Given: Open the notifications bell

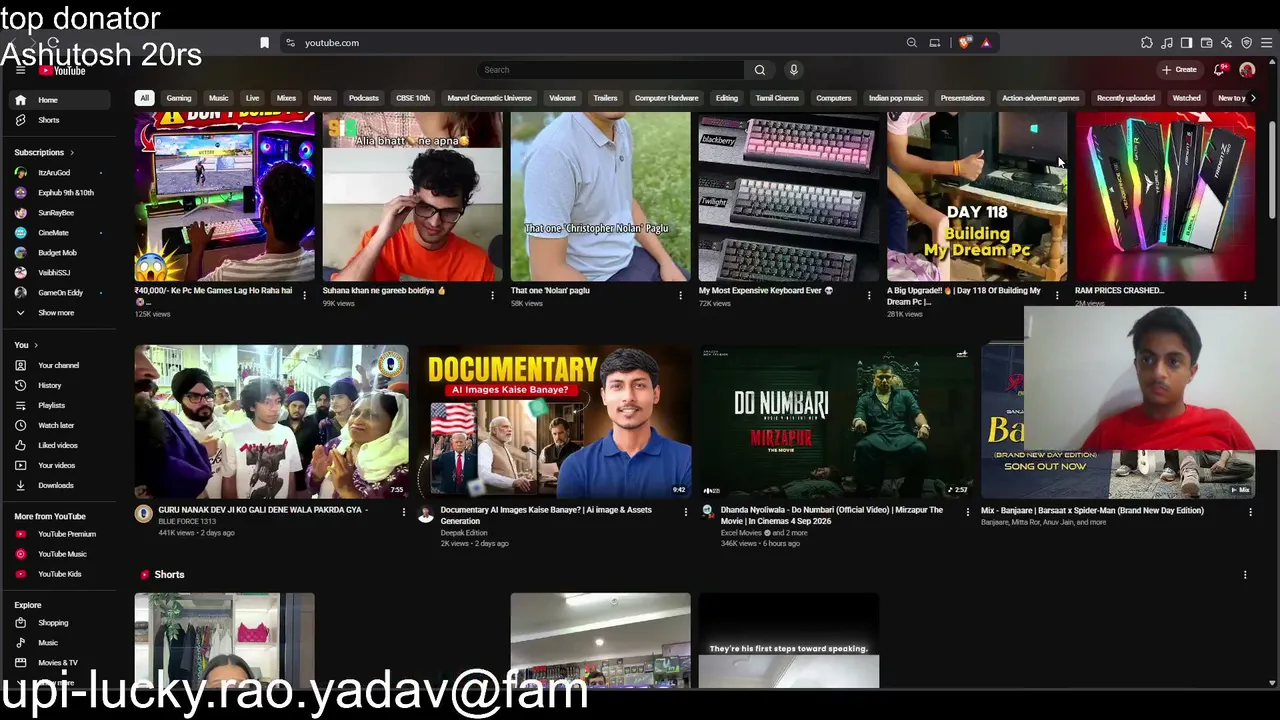Looking at the screenshot, I should [1219, 70].
